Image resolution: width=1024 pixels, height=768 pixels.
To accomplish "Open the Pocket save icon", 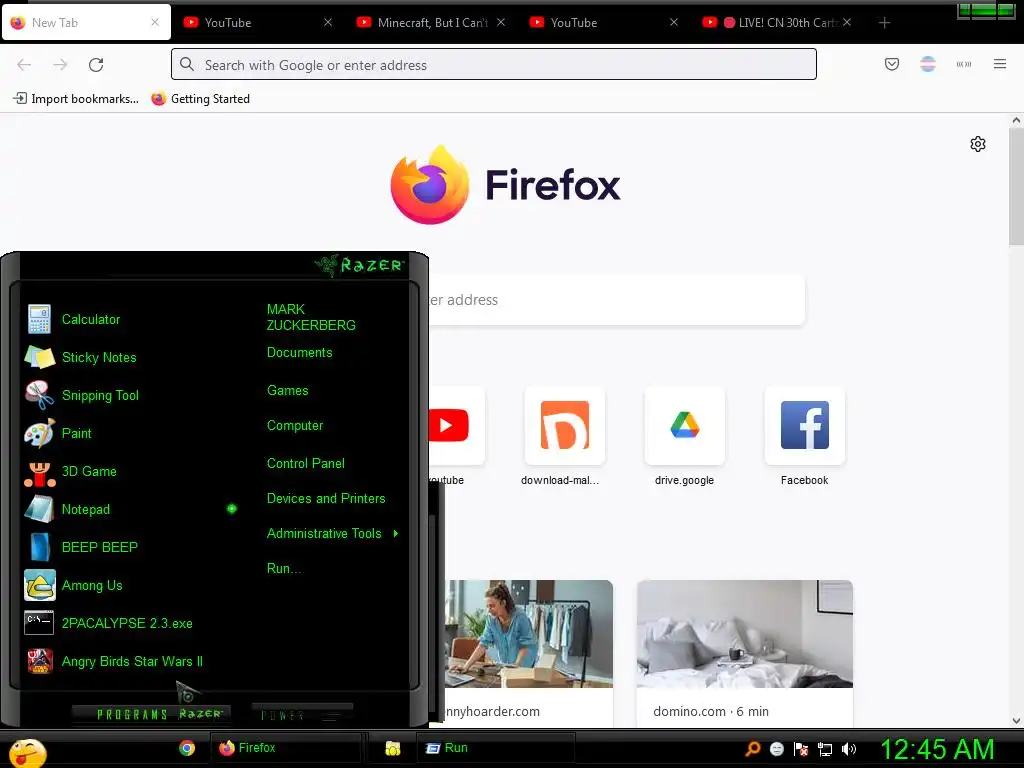I will pos(891,64).
